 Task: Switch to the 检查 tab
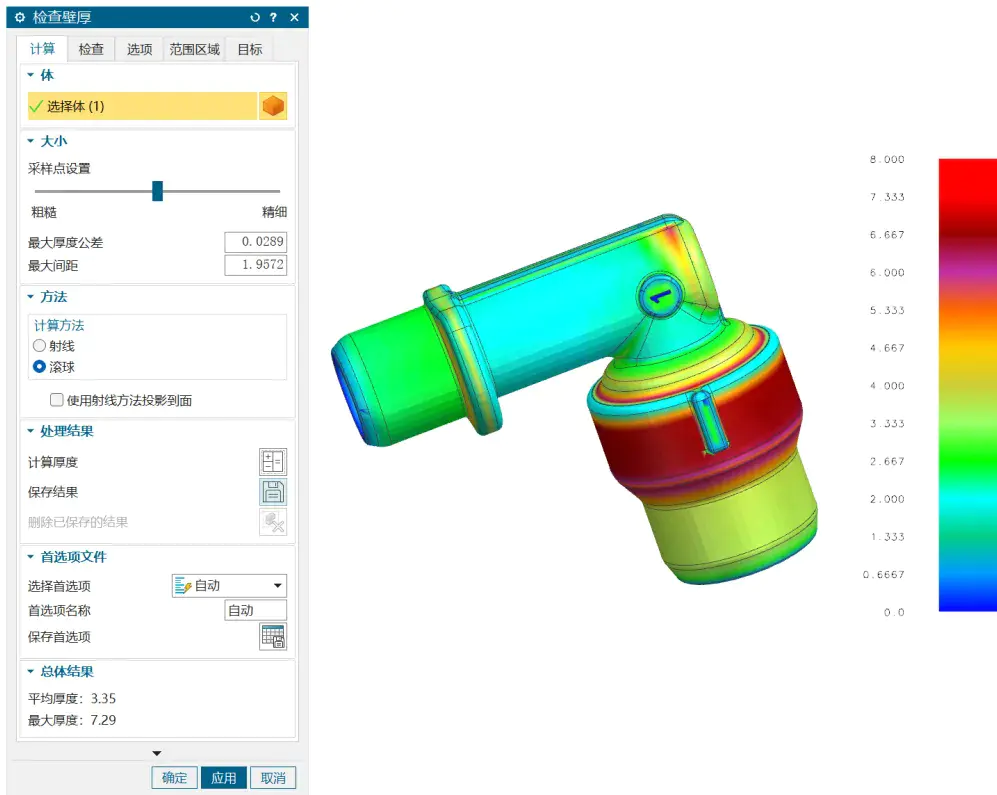coord(91,49)
